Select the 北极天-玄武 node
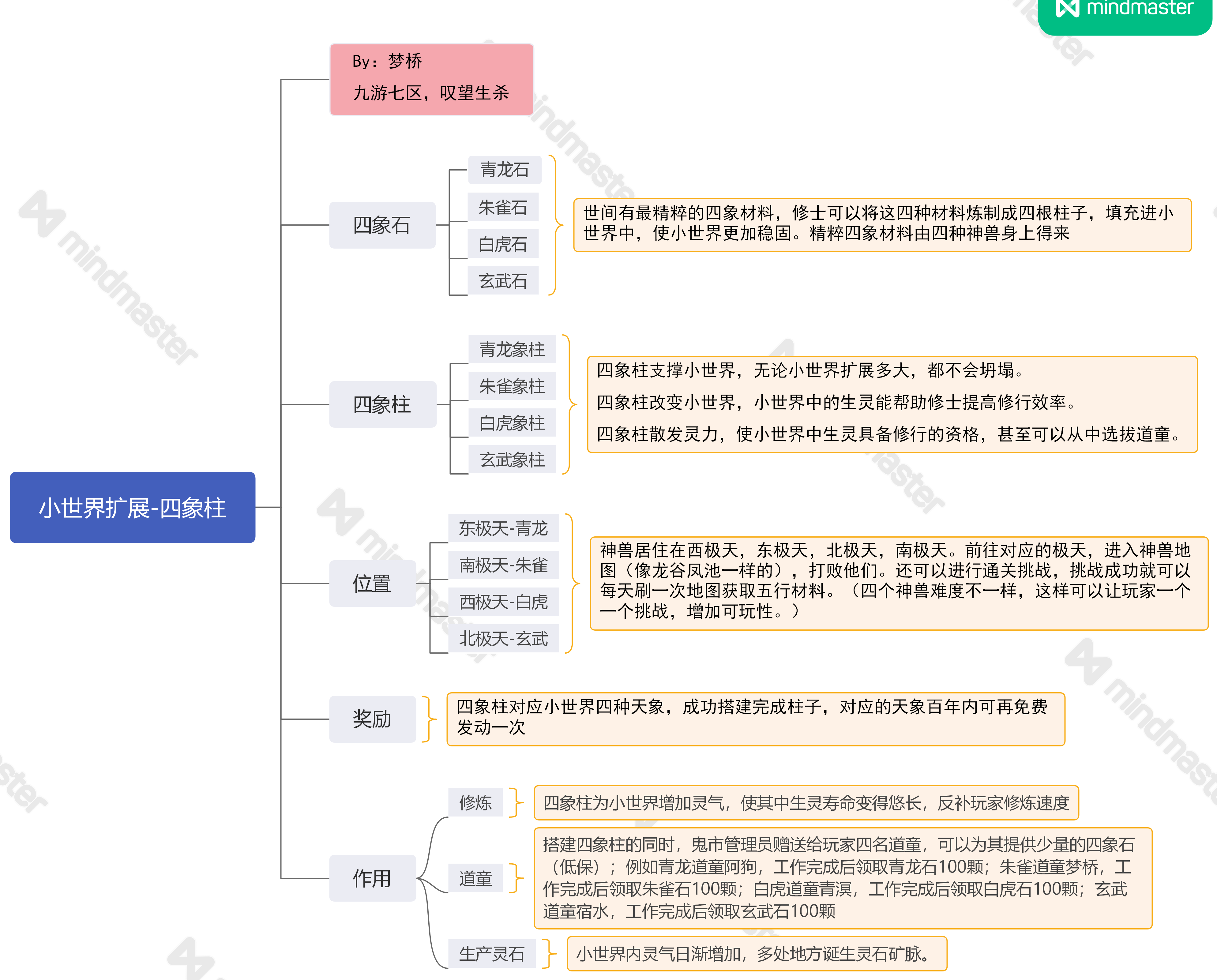The width and height of the screenshot is (1217, 980). [503, 638]
